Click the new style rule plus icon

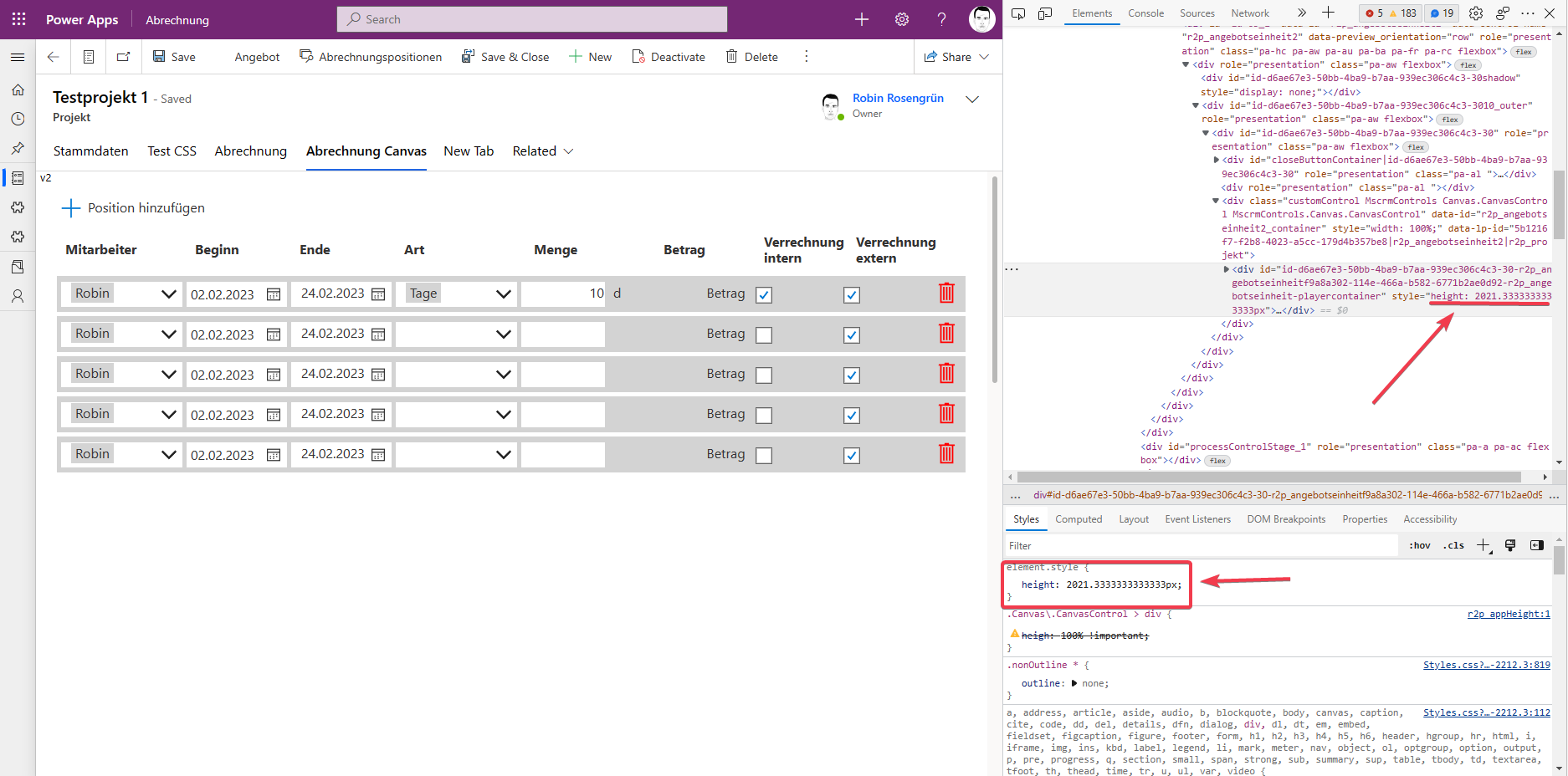1483,545
